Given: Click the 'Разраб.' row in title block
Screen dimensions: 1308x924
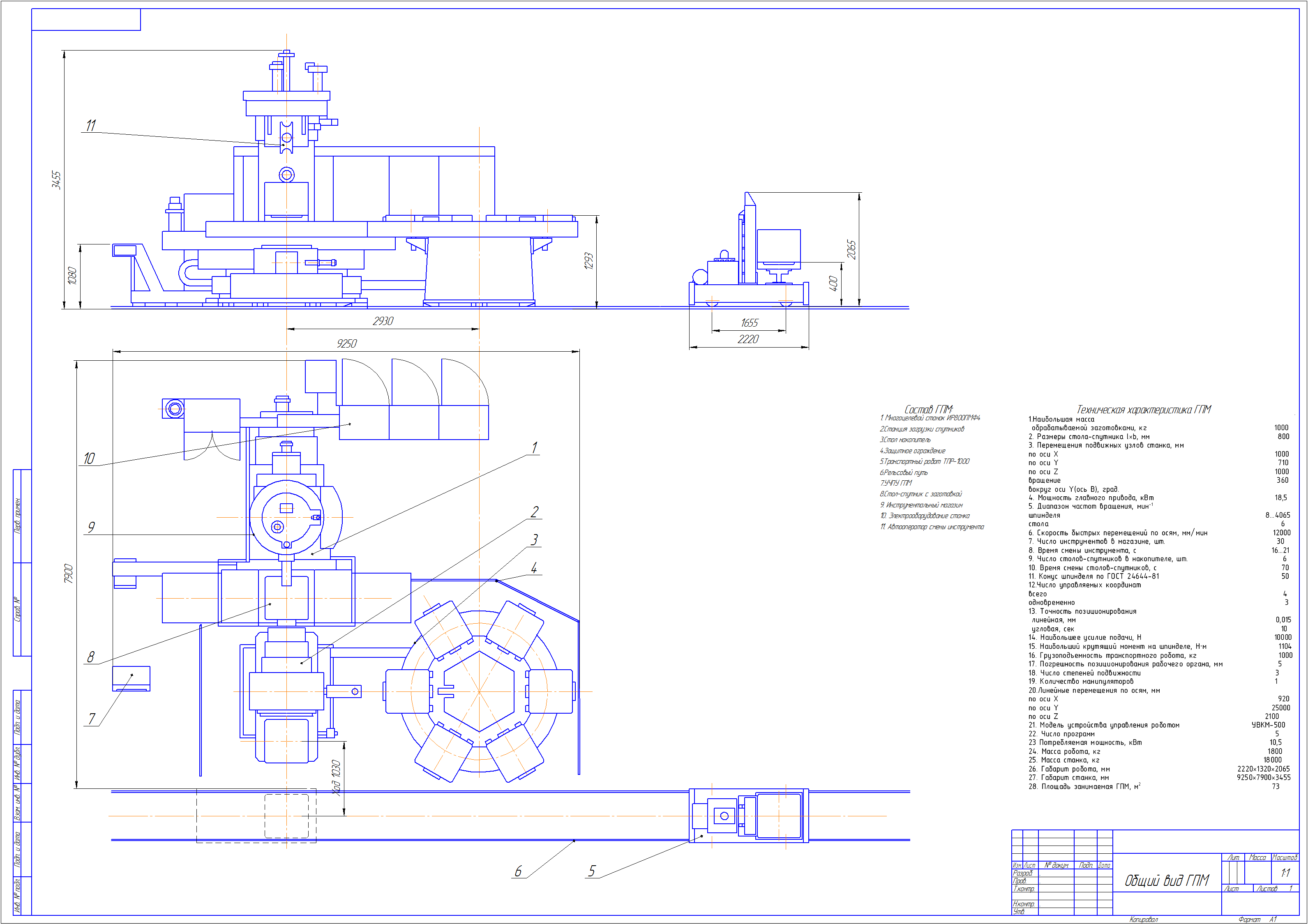Looking at the screenshot, I should pos(1022,873).
